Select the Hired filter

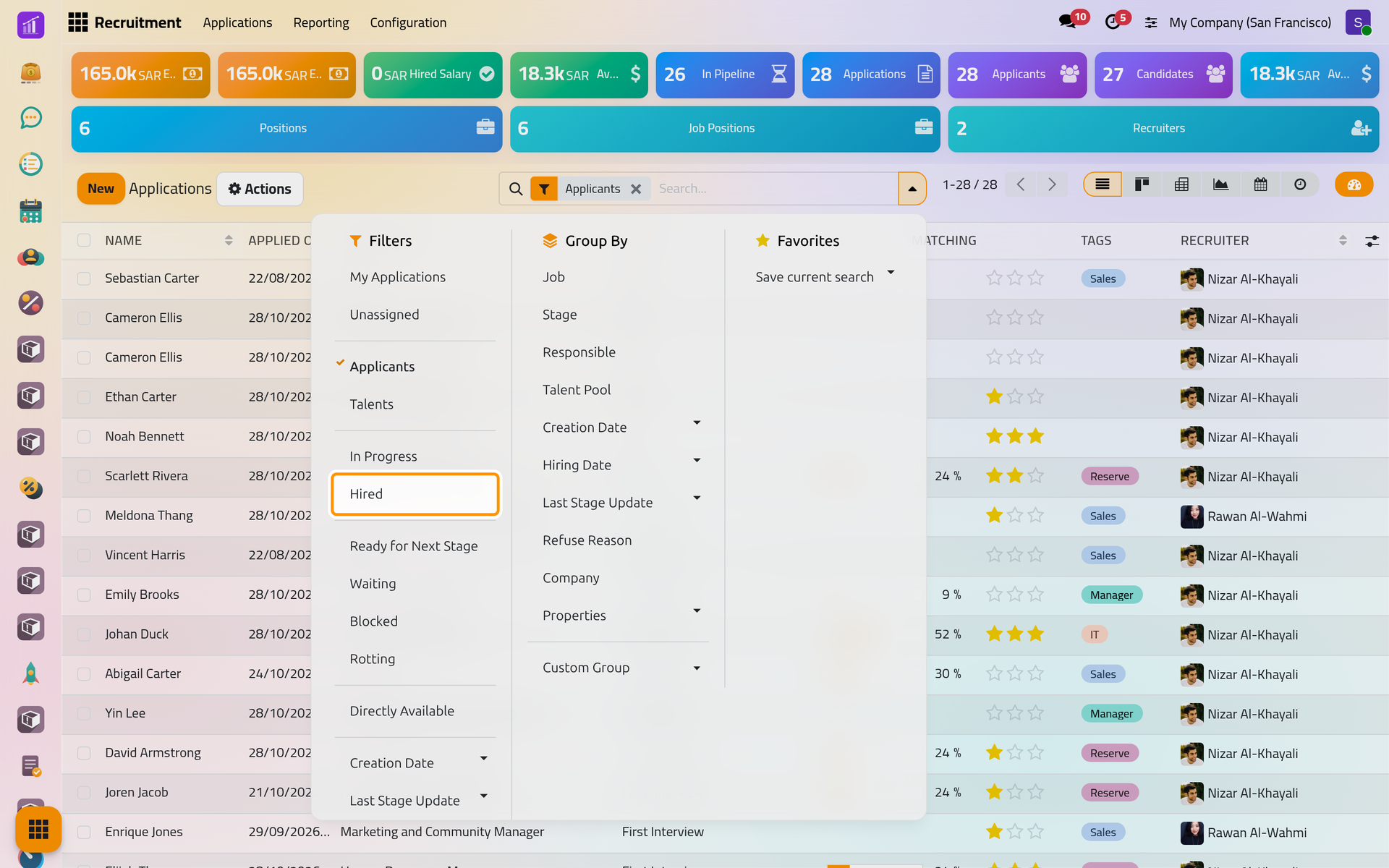[x=415, y=494]
